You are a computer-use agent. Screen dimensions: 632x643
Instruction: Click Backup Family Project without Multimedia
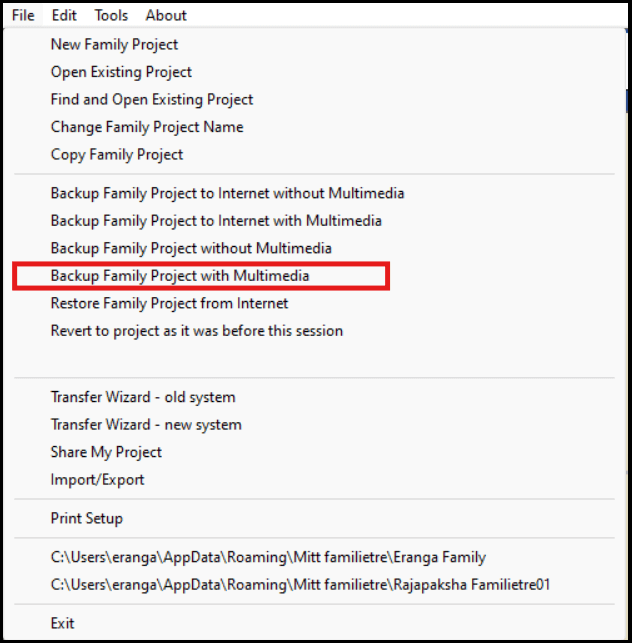pyautogui.click(x=191, y=247)
